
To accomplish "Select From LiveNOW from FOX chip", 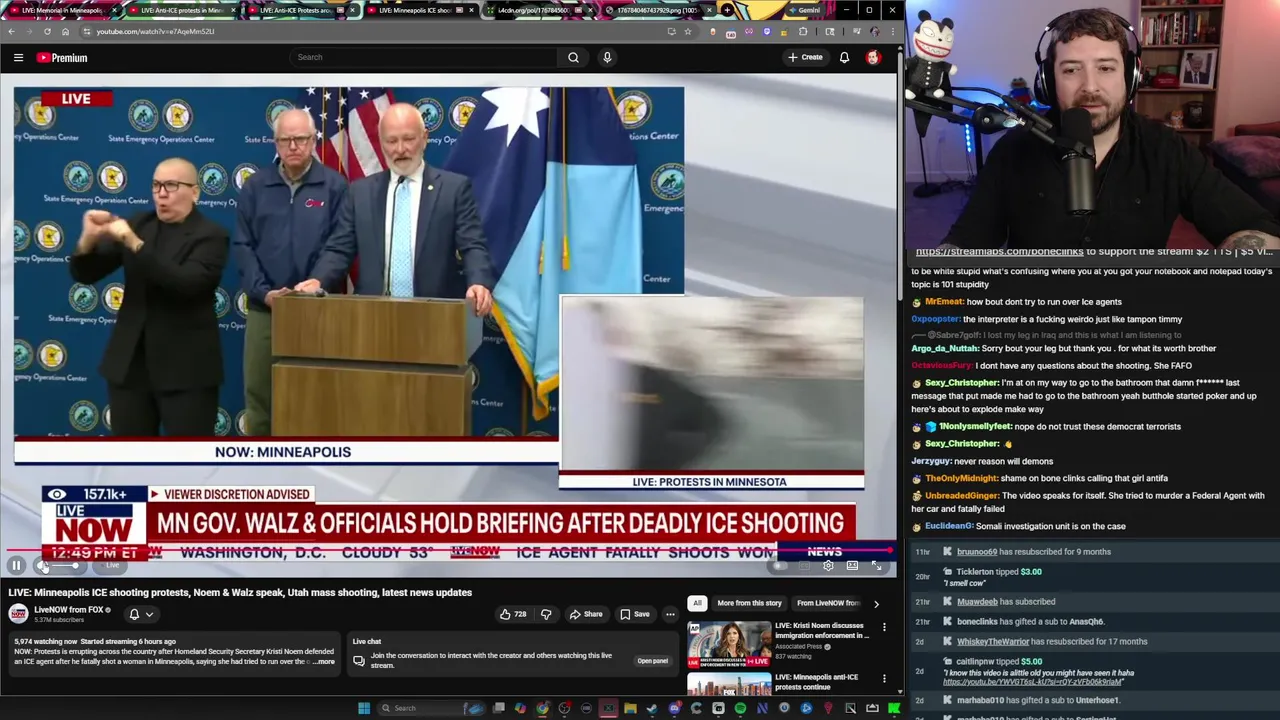I will point(827,603).
